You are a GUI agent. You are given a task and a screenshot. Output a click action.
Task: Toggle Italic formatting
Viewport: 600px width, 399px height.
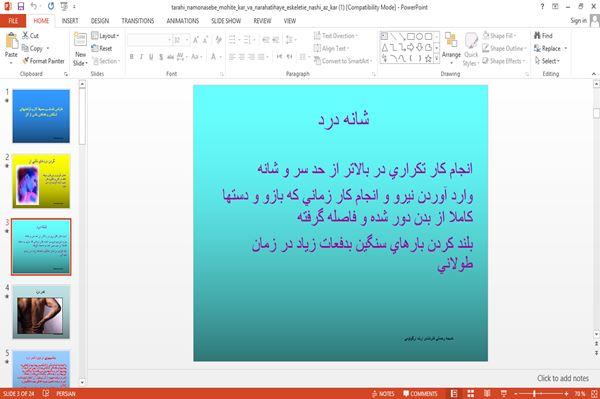coord(141,57)
